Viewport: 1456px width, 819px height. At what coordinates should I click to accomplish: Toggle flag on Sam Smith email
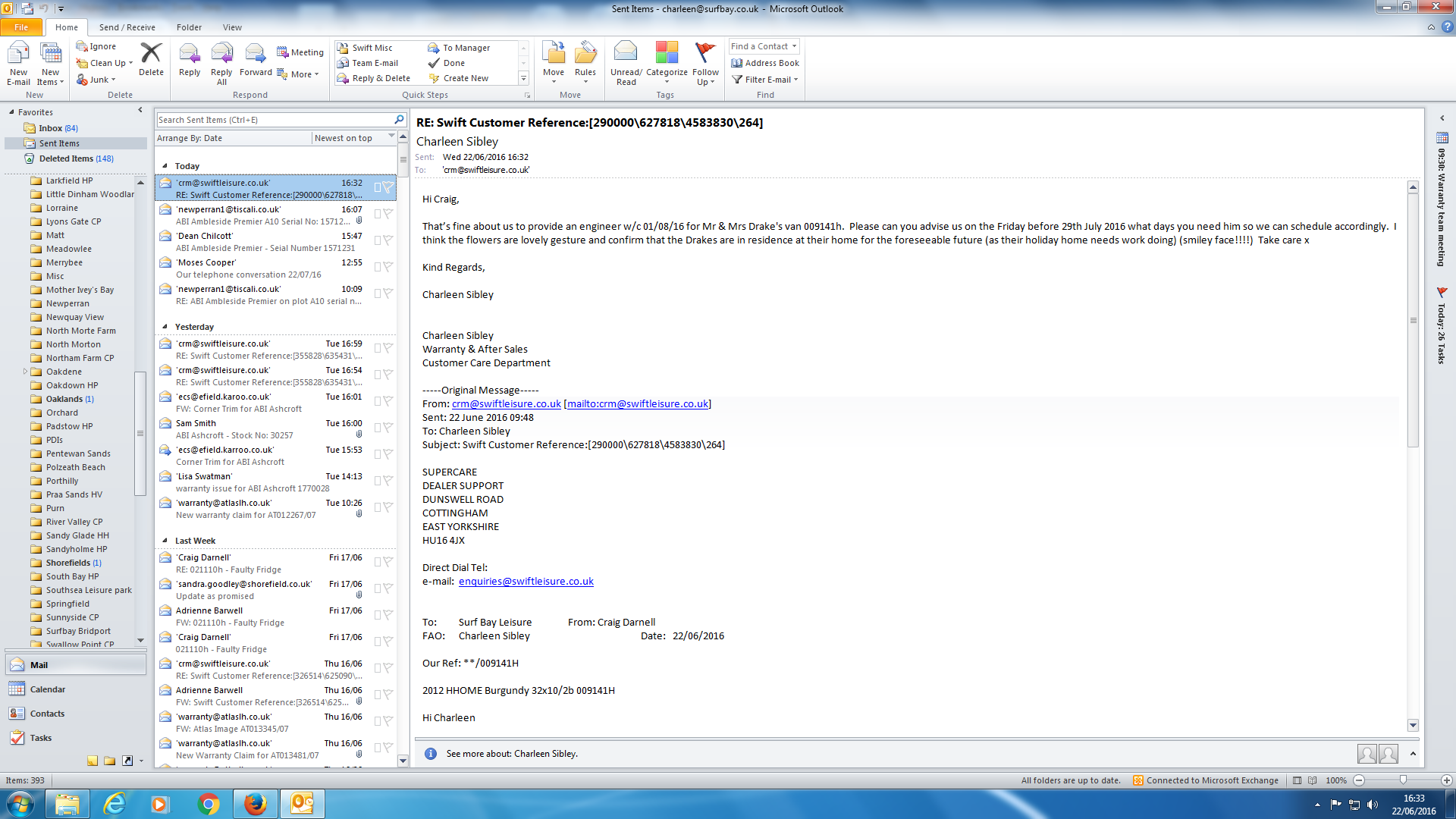pos(388,428)
